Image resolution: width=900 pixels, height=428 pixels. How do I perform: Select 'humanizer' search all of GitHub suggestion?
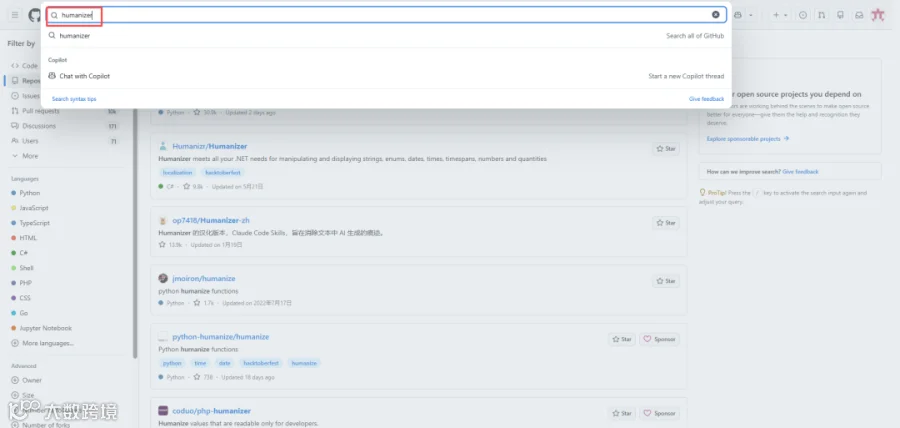pyautogui.click(x=386, y=36)
